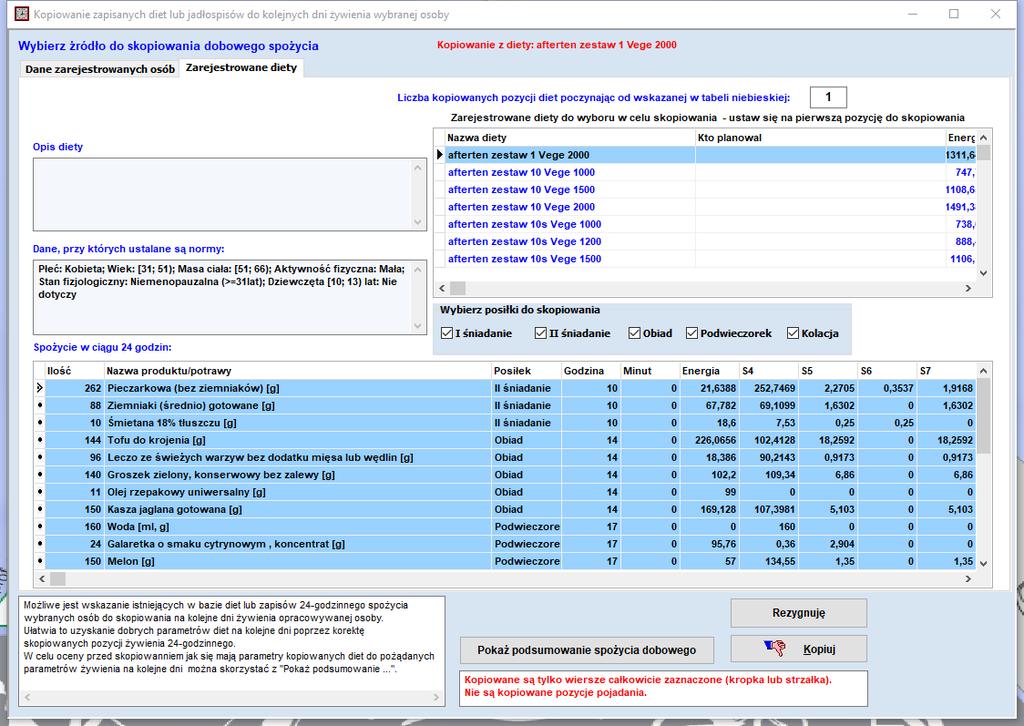Toggle the II śniadanie checkbox
Screen dimensions: 1024x726
pos(540,333)
